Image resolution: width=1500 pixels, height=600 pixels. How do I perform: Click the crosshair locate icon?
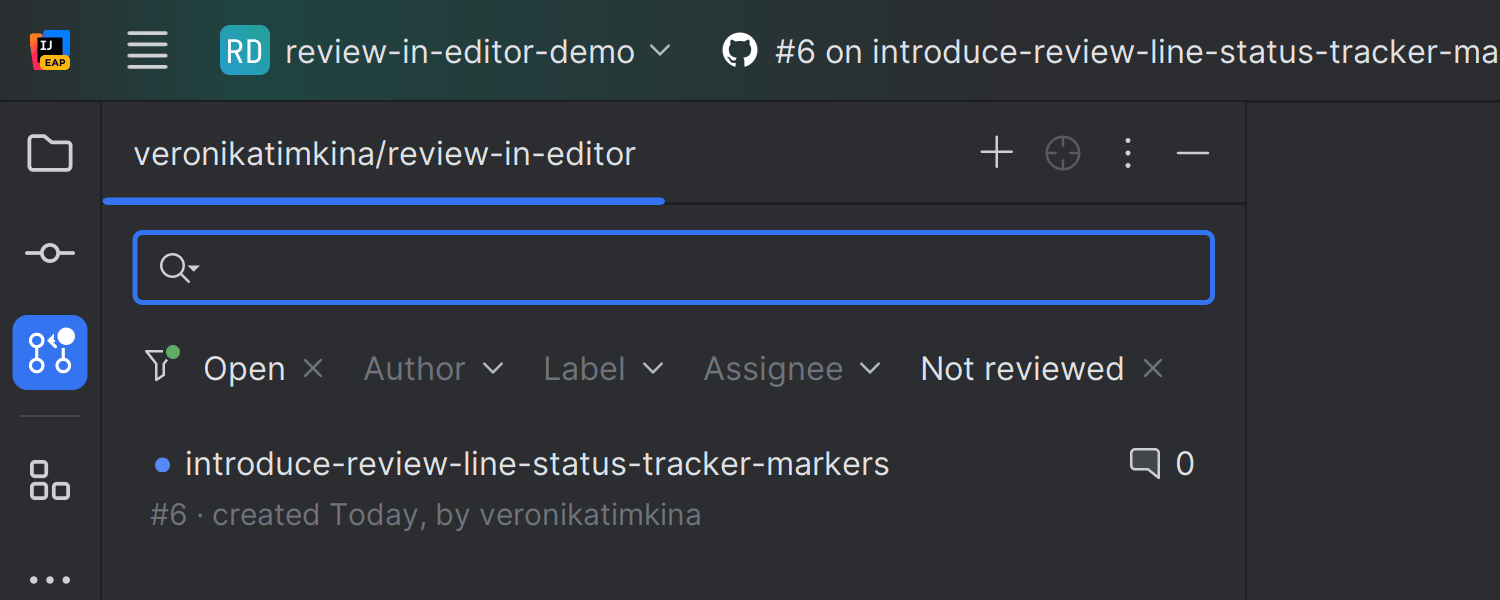[1062, 154]
